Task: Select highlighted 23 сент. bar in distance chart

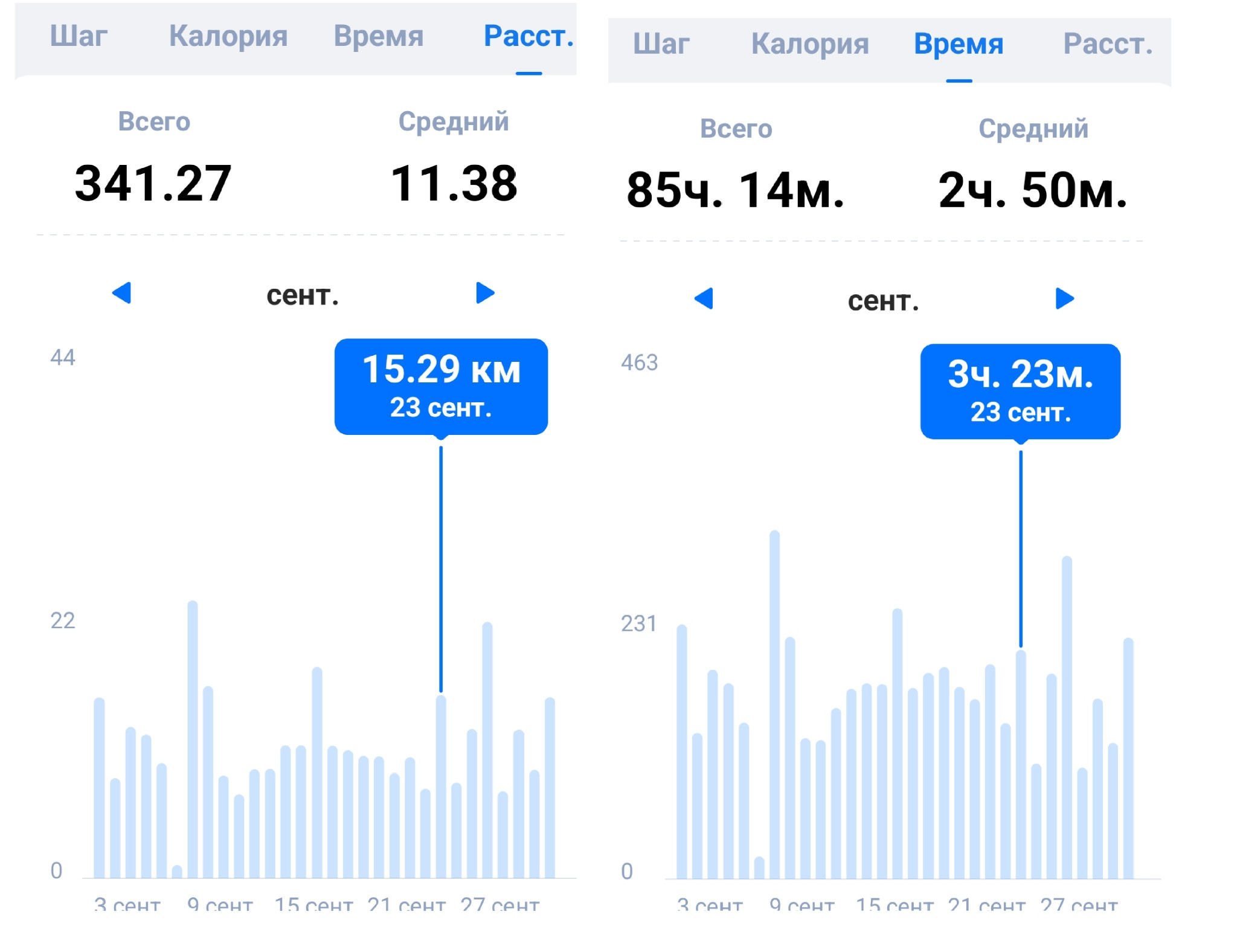Action: tap(441, 786)
